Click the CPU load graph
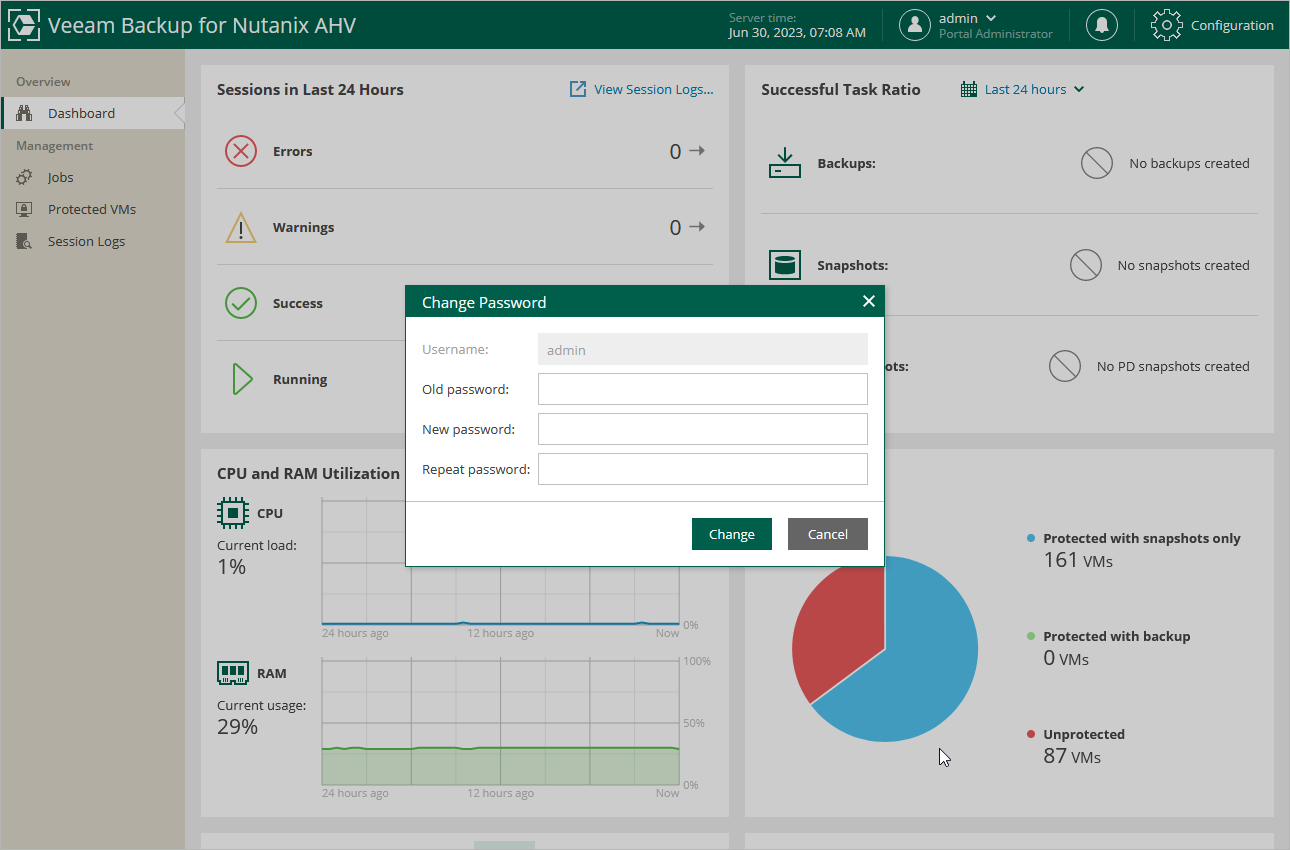Image resolution: width=1290 pixels, height=850 pixels. [x=500, y=596]
